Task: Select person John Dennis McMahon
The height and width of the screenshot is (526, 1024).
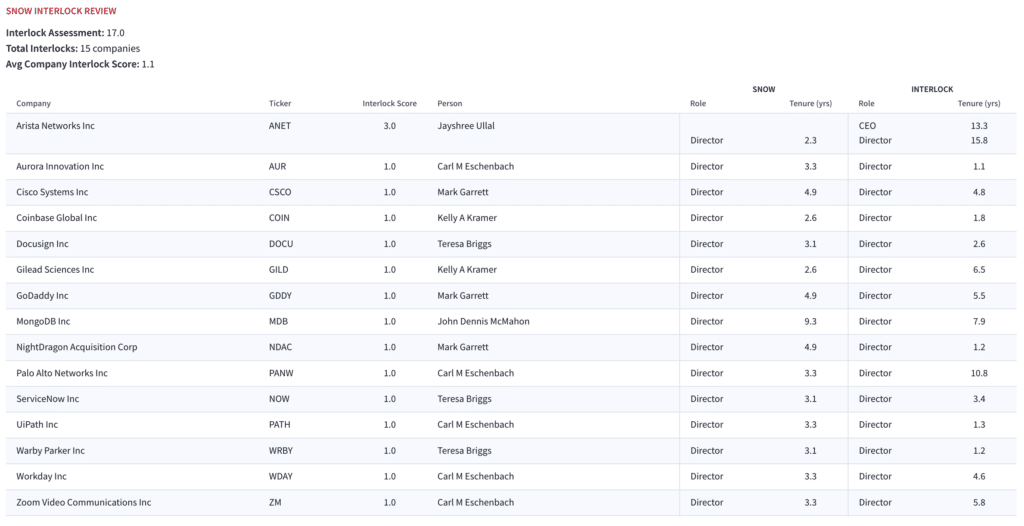Action: pos(483,321)
